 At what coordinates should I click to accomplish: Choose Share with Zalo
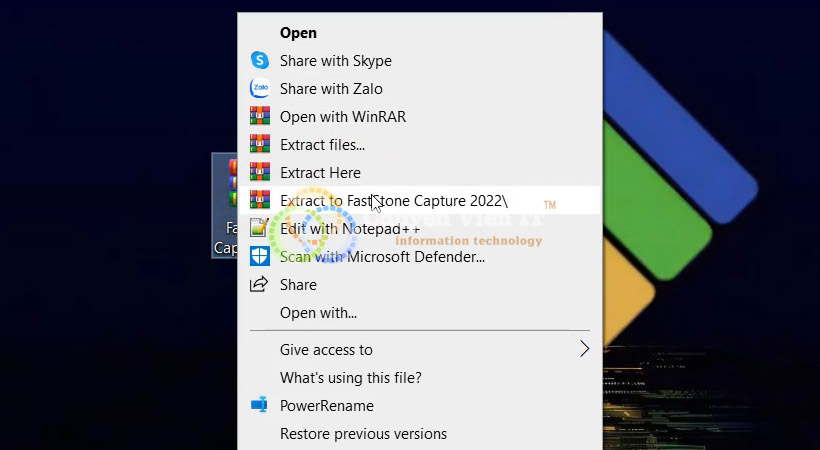click(x=420, y=88)
